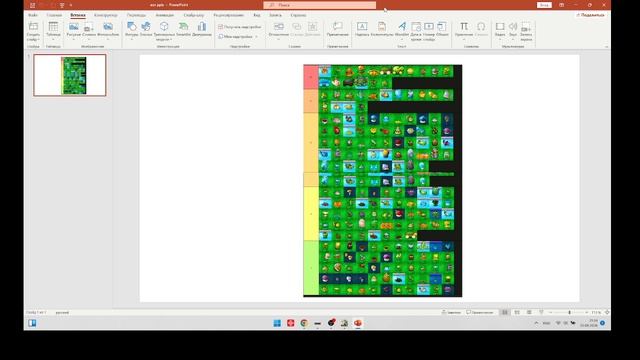Start Slide Show from status bar

coord(541,312)
